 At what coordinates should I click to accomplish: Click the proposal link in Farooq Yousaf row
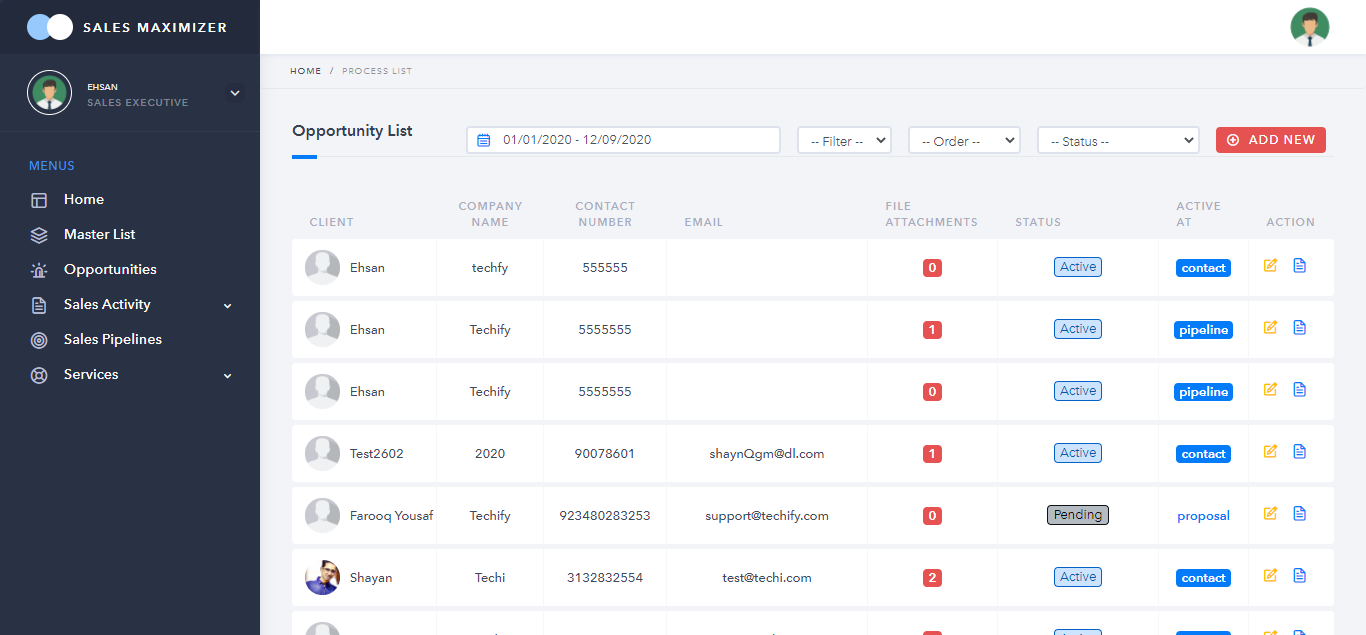1203,516
